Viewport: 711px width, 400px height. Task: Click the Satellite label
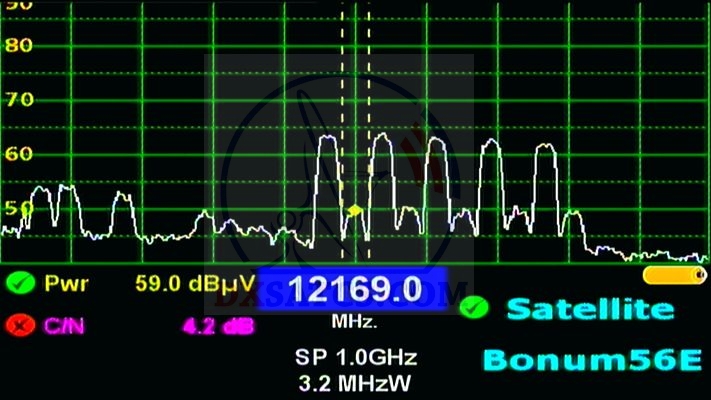point(590,309)
